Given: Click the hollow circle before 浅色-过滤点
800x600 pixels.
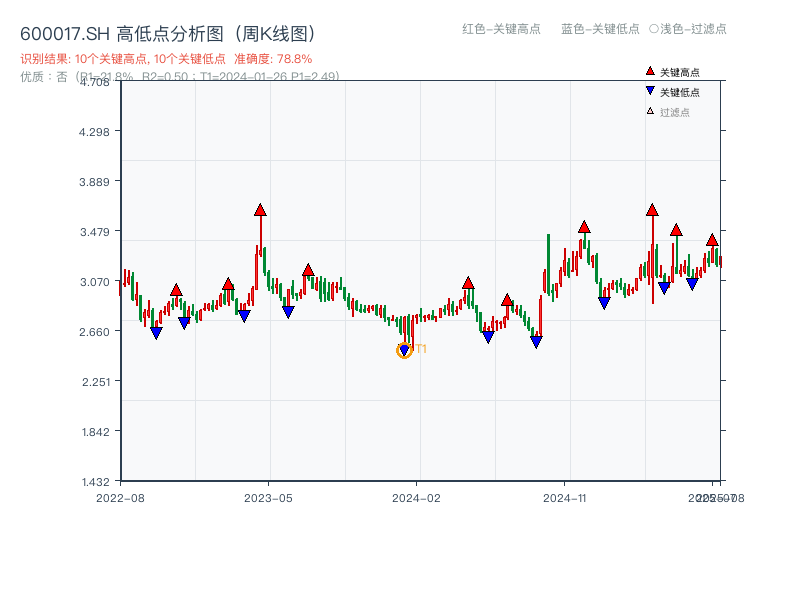Looking at the screenshot, I should coord(654,29).
